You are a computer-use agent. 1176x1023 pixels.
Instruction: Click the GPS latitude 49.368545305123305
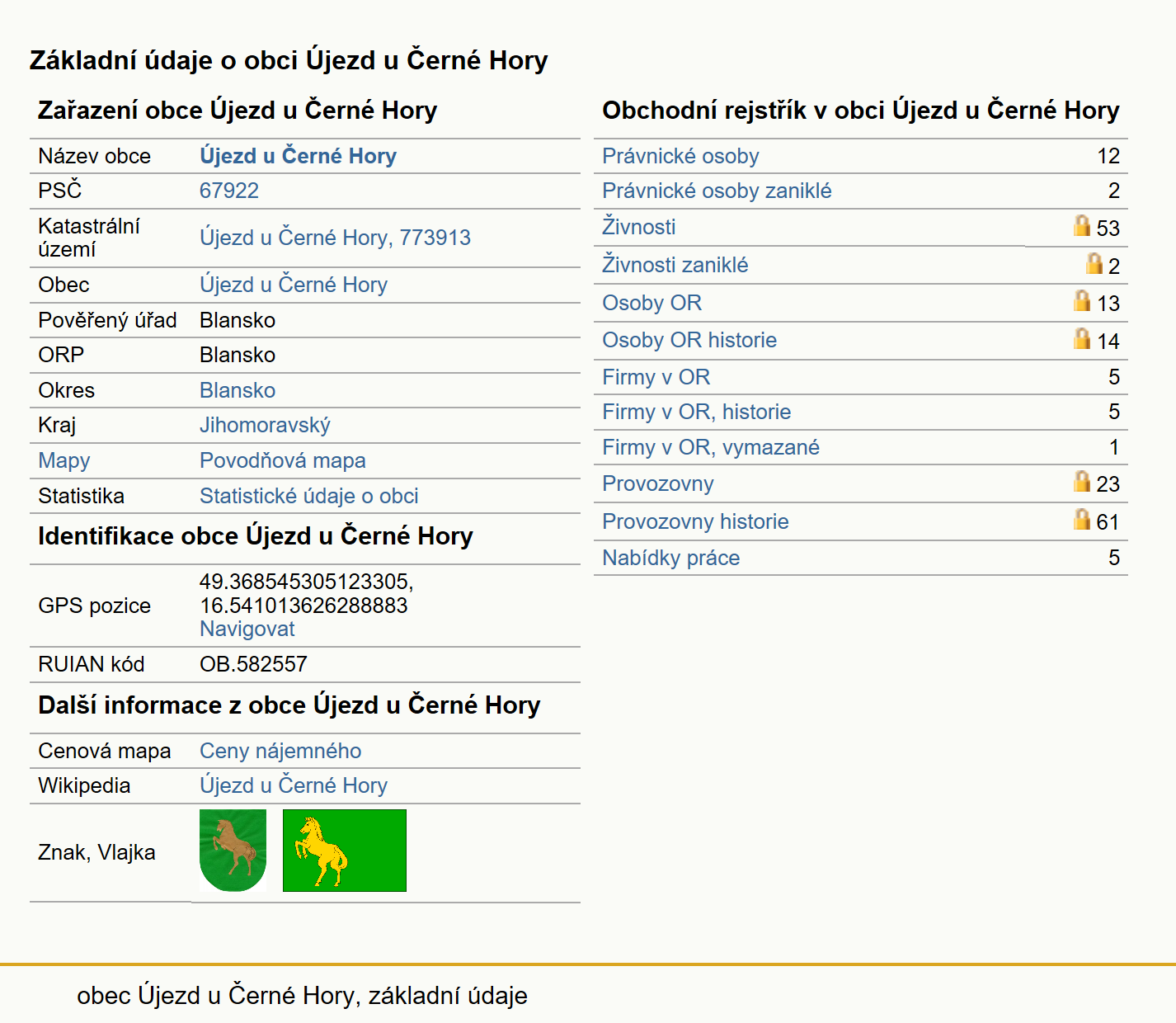coord(306,582)
